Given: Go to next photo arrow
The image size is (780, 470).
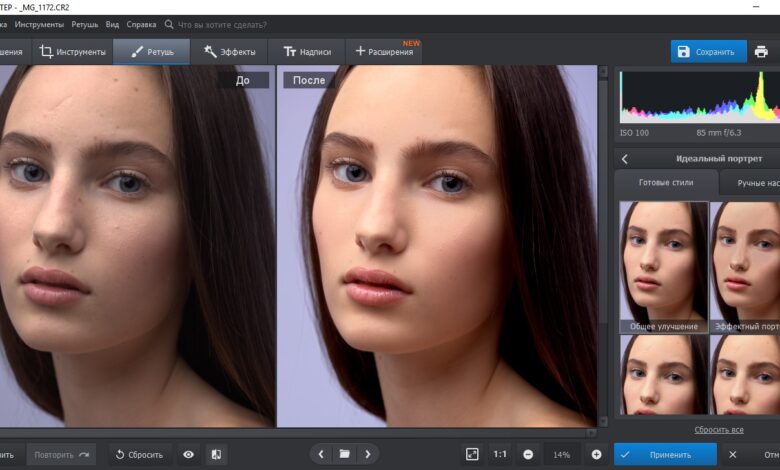Looking at the screenshot, I should (368, 454).
